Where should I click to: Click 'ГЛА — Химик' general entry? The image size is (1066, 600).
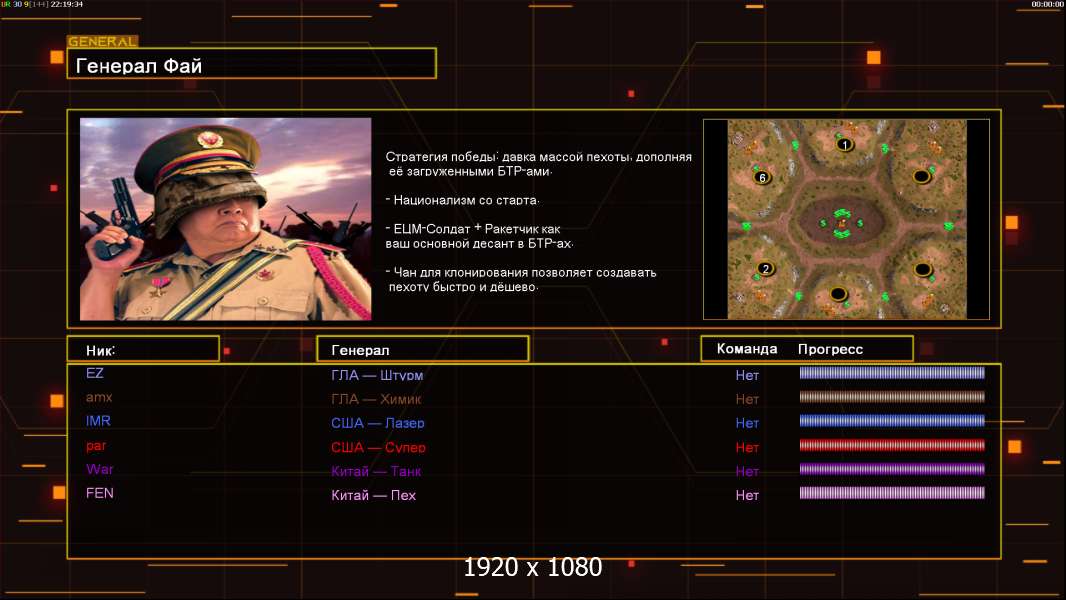[x=376, y=399]
